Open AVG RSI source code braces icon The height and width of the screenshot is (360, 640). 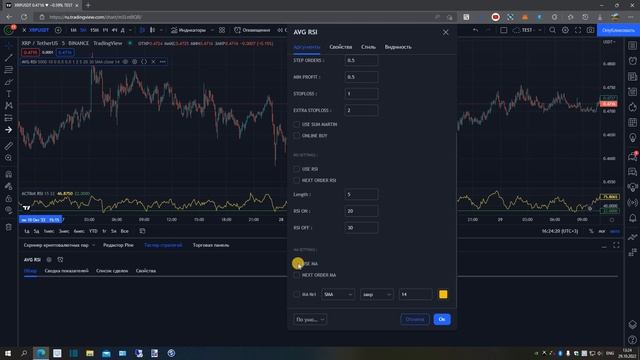point(144,62)
